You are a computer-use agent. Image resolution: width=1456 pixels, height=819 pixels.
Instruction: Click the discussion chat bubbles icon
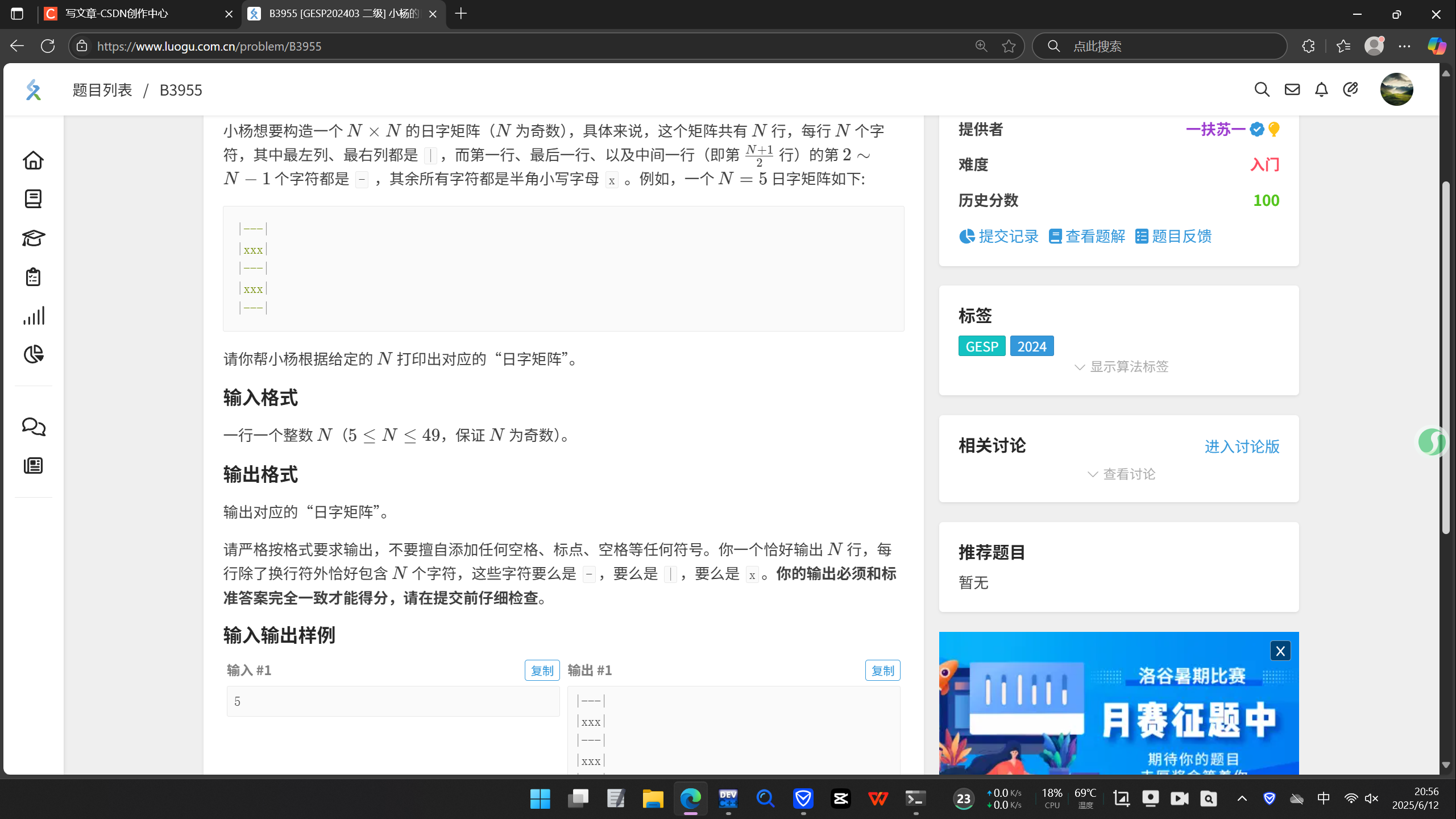point(33,427)
